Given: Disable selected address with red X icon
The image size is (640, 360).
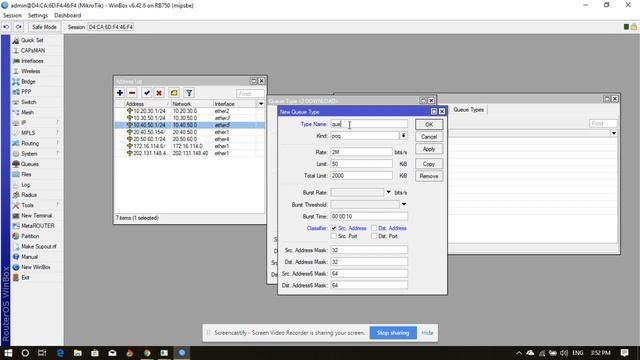Looking at the screenshot, I should pos(159,93).
